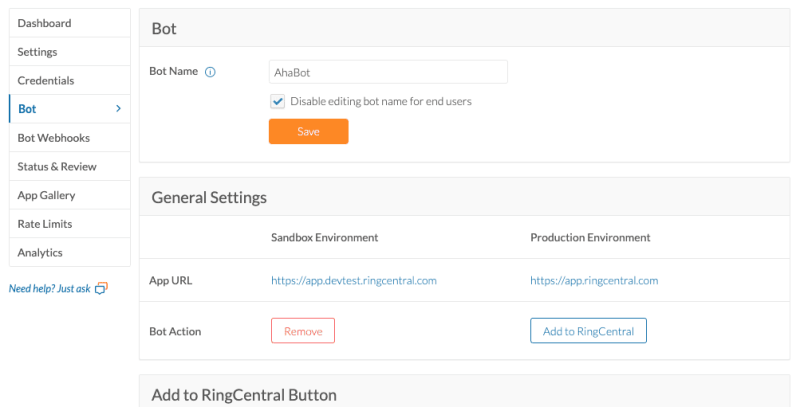
Task: Click the orange Save button
Action: pyautogui.click(x=308, y=131)
